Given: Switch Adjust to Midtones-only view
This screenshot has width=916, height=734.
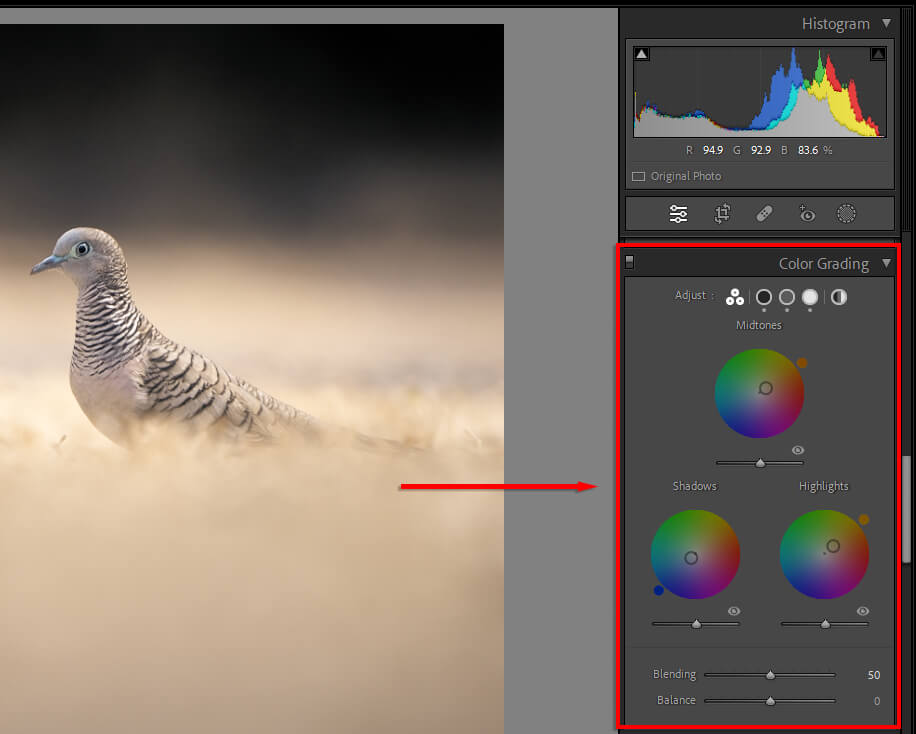Looking at the screenshot, I should (787, 297).
